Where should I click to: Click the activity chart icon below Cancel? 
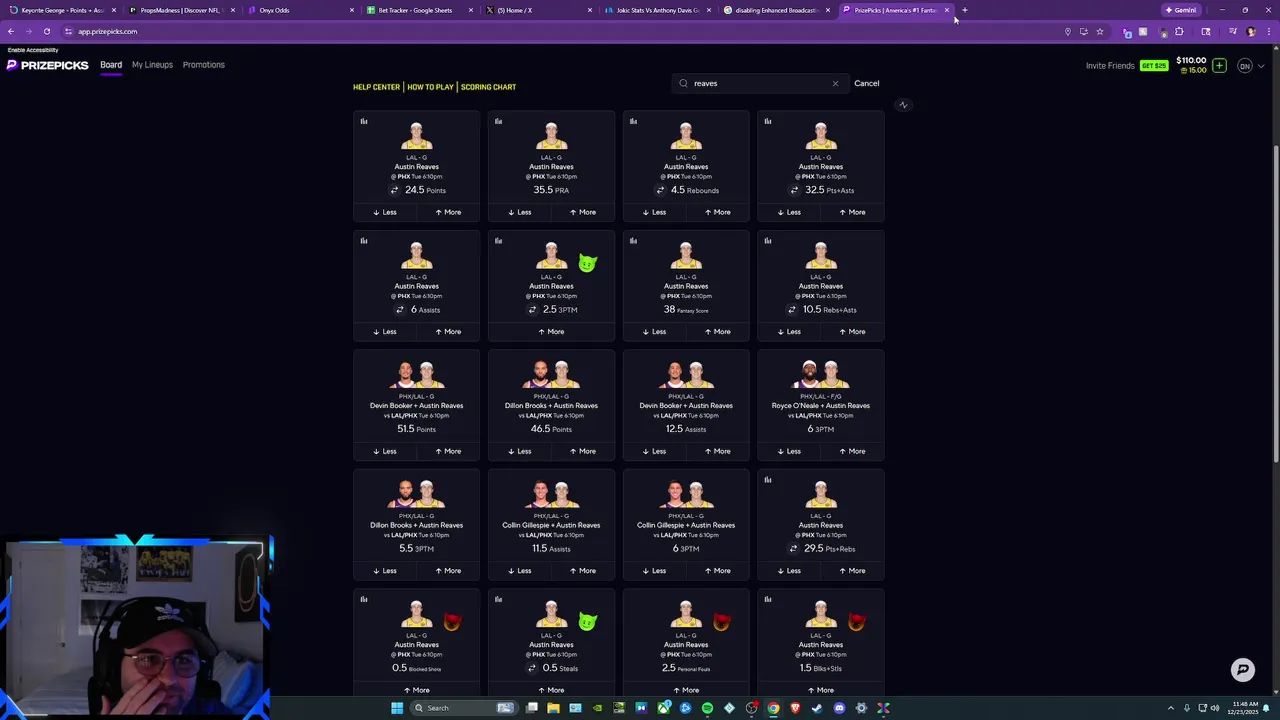tap(903, 105)
